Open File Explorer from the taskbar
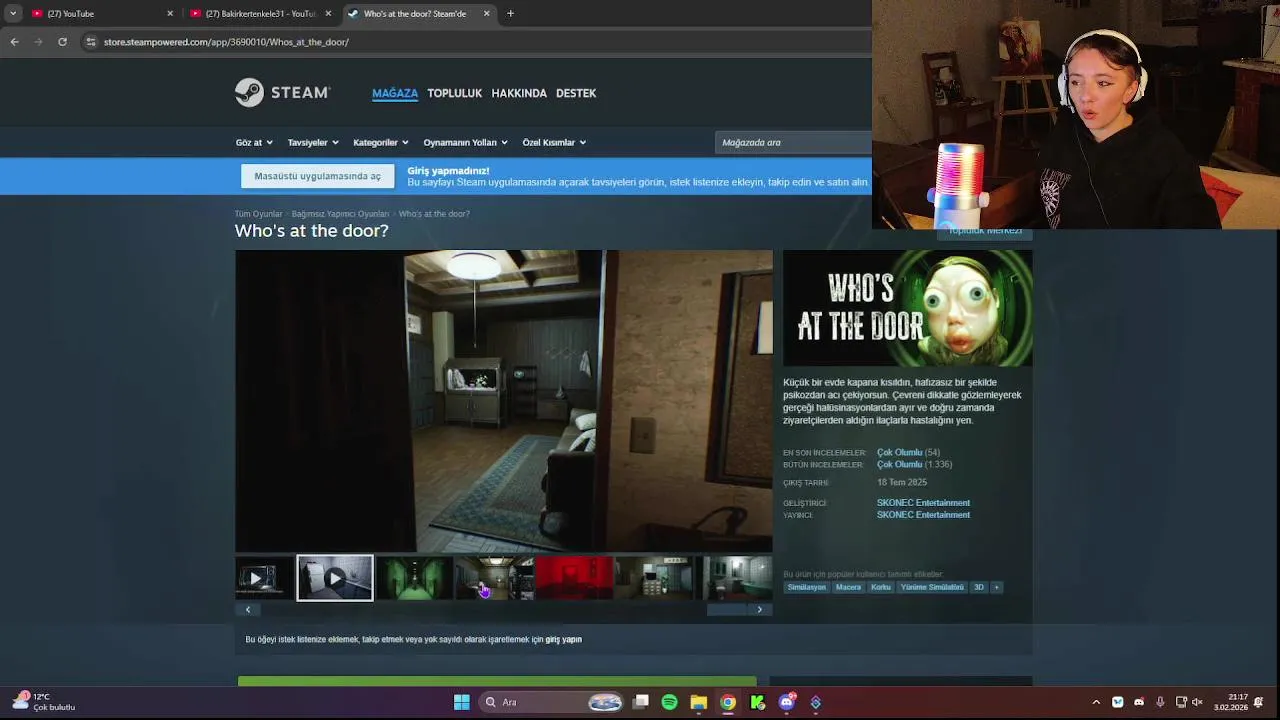Image resolution: width=1280 pixels, height=720 pixels. [698, 702]
